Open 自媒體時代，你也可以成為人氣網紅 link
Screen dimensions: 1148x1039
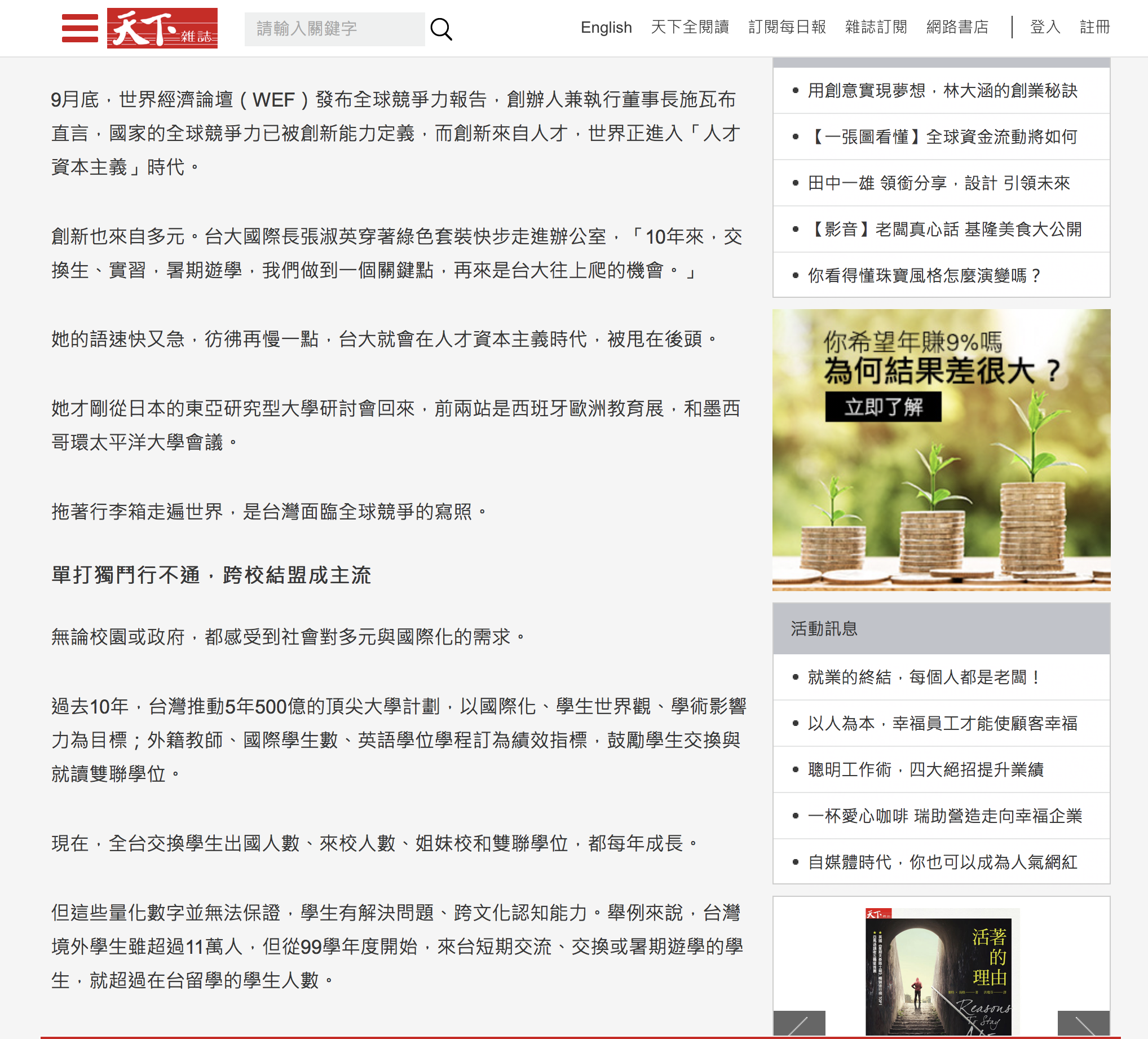pos(942,862)
